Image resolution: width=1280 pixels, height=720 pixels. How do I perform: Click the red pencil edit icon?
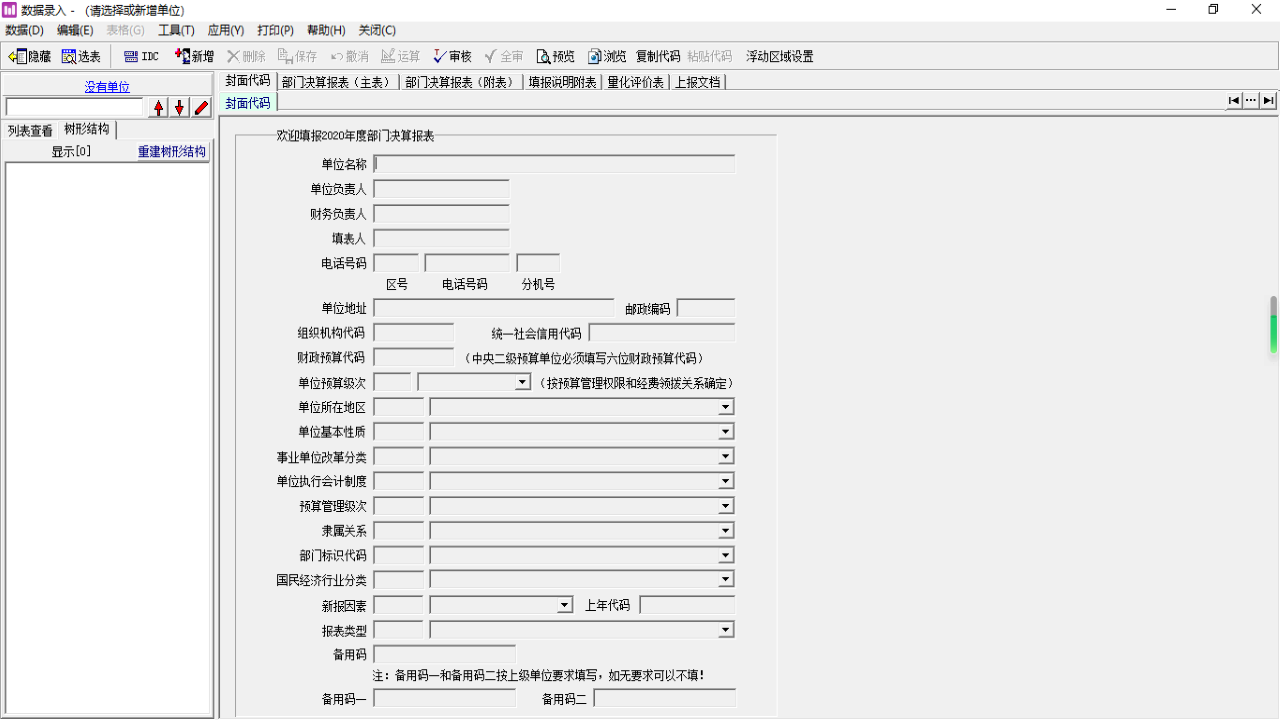point(200,107)
